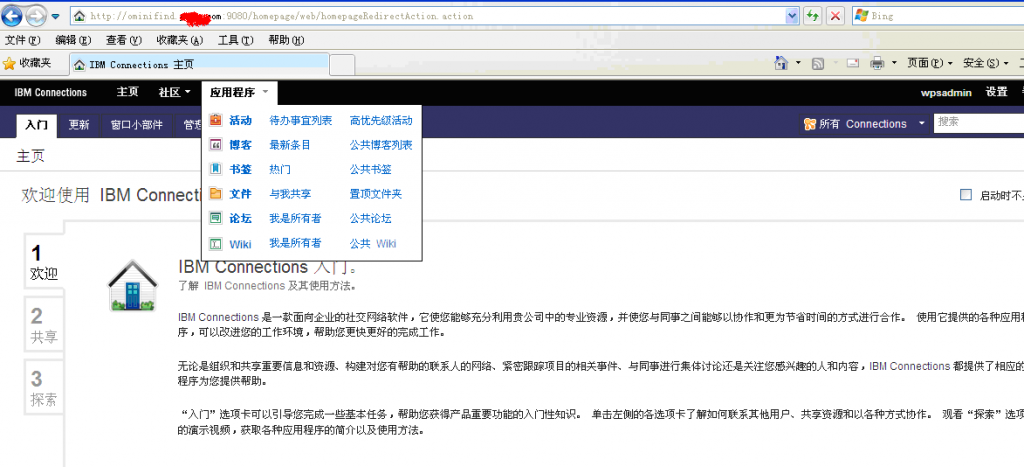Open the 文件(F) menu
Image resolution: width=1024 pixels, height=467 pixels.
coord(23,40)
